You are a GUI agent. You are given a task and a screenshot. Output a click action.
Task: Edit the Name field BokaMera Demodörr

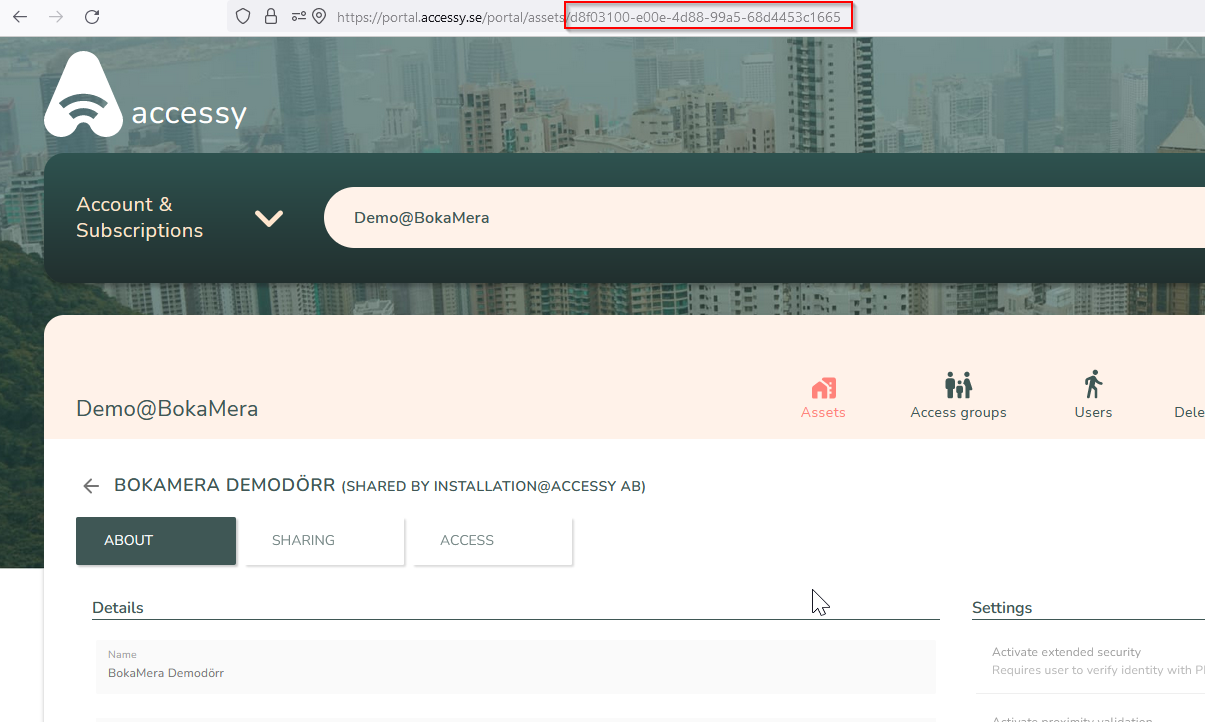click(516, 667)
